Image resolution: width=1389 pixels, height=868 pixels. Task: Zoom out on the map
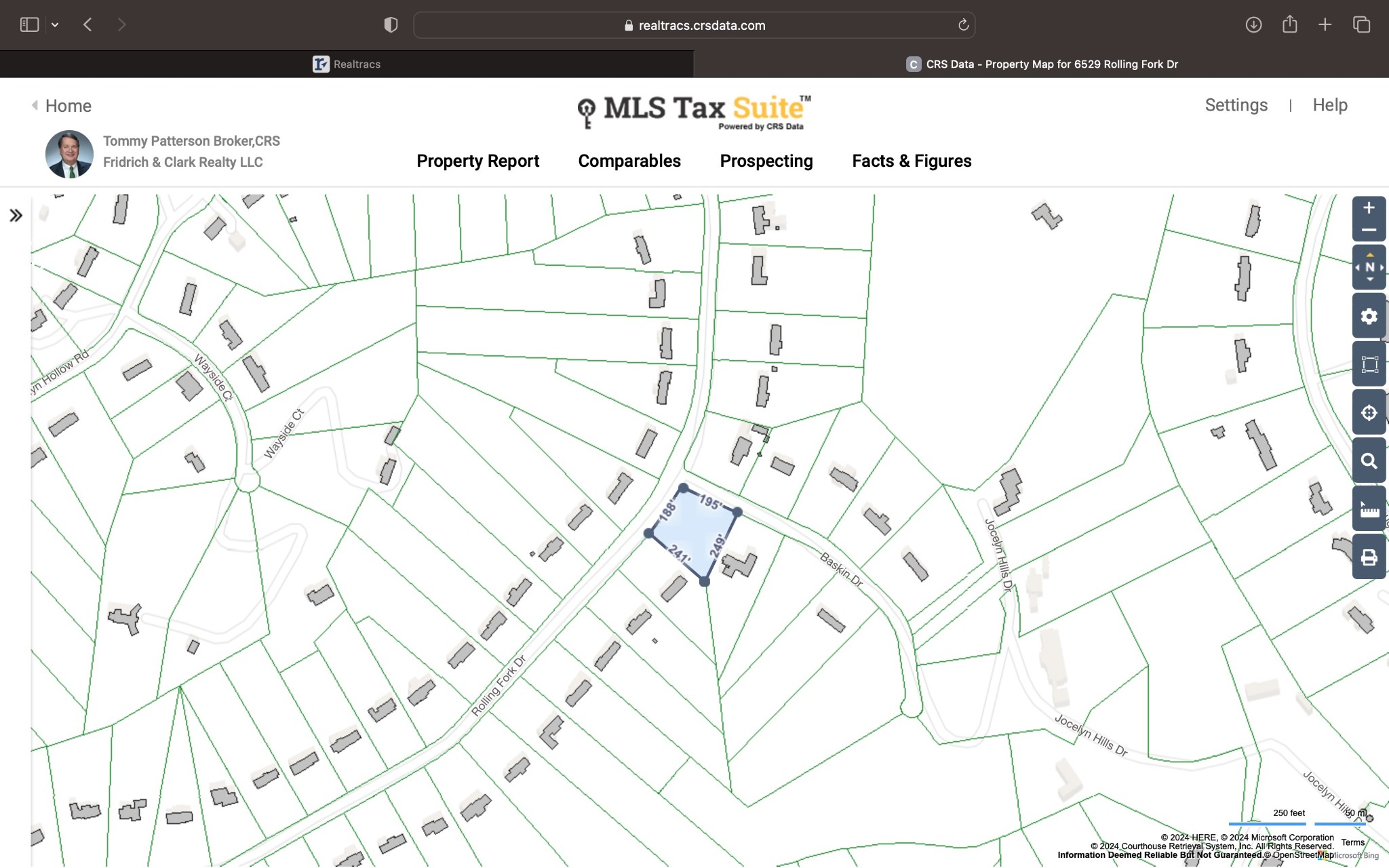click(x=1369, y=231)
